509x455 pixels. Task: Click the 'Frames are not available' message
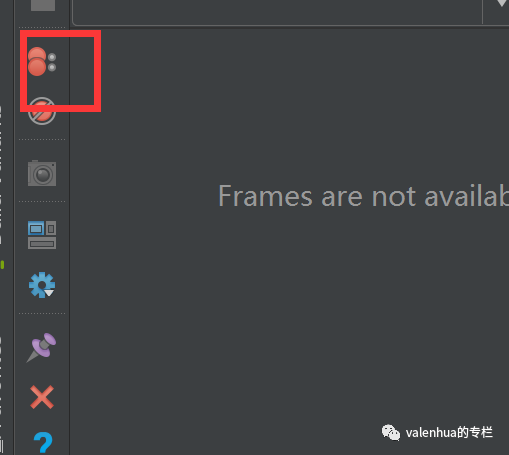click(x=363, y=196)
